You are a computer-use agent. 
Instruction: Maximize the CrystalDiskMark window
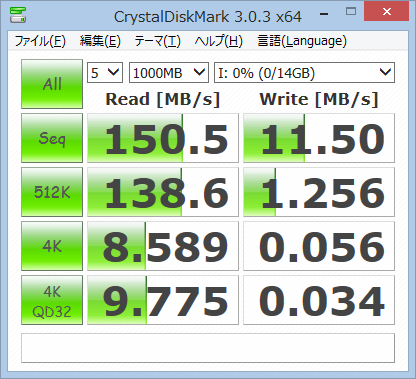pyautogui.click(x=351, y=12)
